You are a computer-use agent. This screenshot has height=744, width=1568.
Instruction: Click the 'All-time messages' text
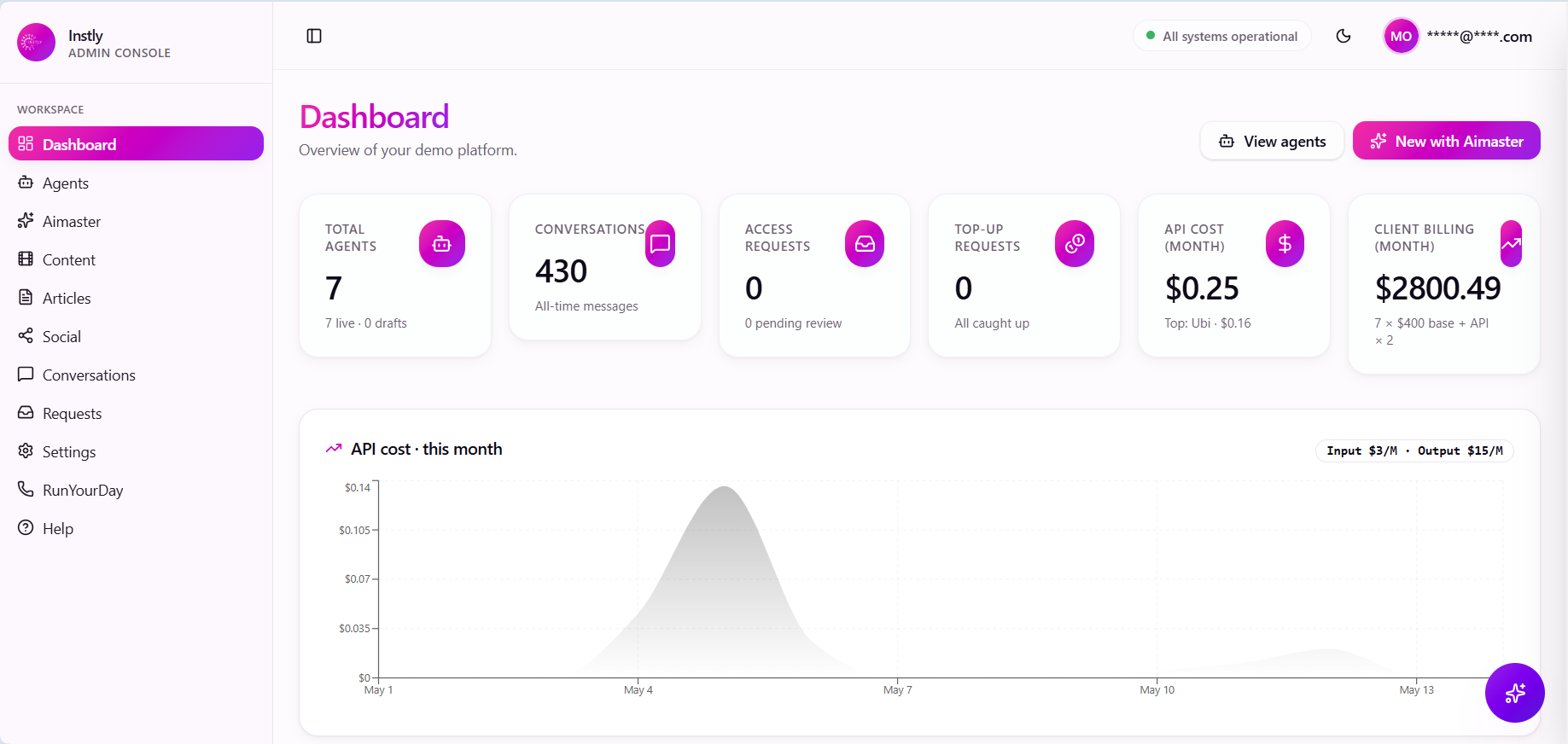586,306
